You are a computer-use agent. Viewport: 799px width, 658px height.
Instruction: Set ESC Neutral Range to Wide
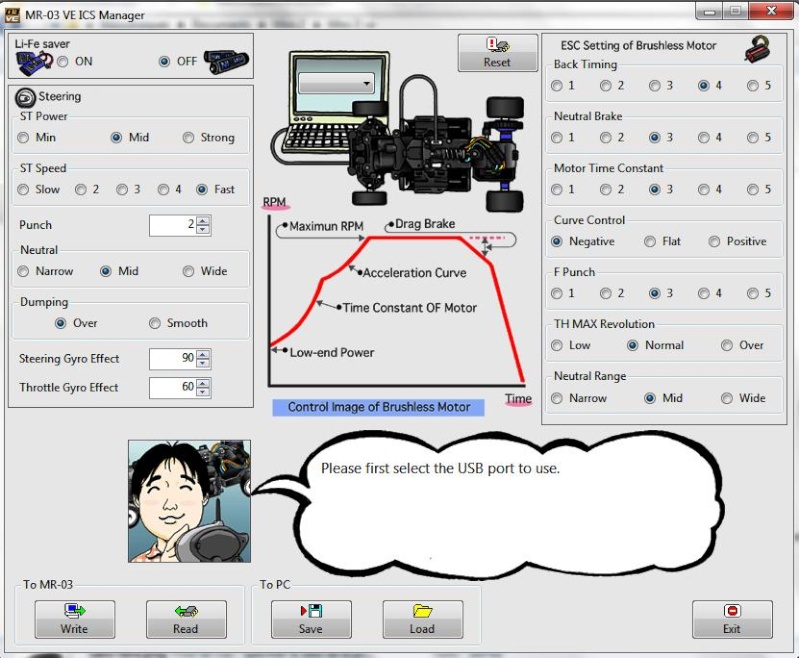(x=727, y=398)
